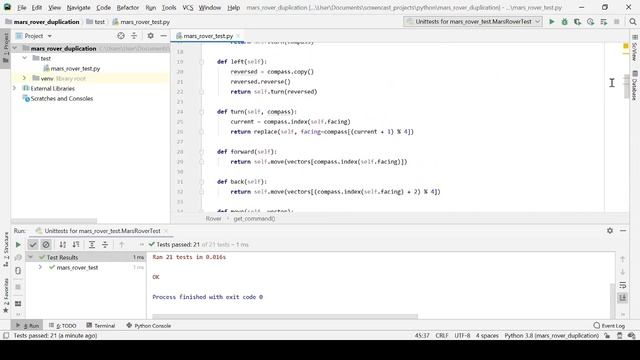Collapse the Test Results node
This screenshot has width=640, height=360.
31,258
